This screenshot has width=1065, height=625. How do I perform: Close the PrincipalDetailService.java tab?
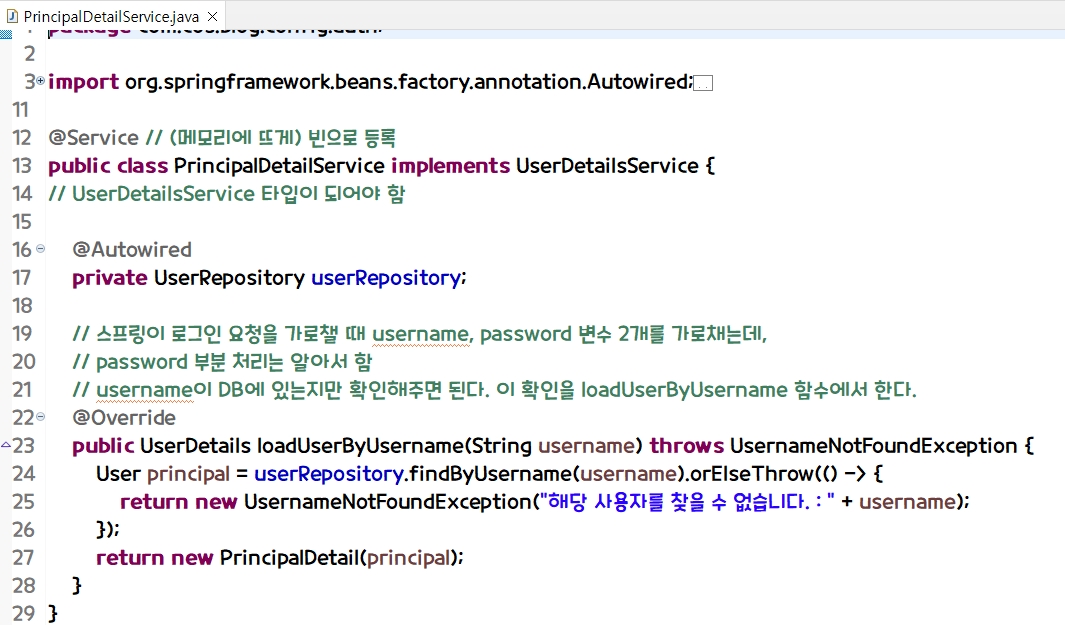pos(213,16)
